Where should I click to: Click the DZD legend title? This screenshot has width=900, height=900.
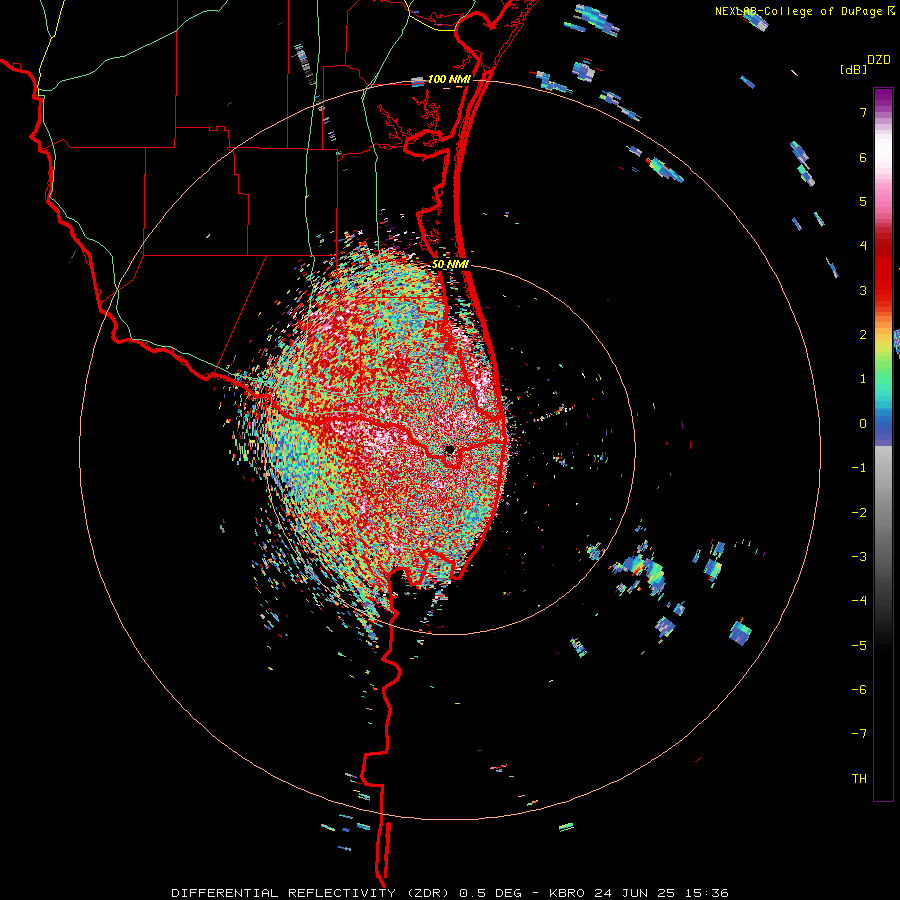pyautogui.click(x=879, y=59)
